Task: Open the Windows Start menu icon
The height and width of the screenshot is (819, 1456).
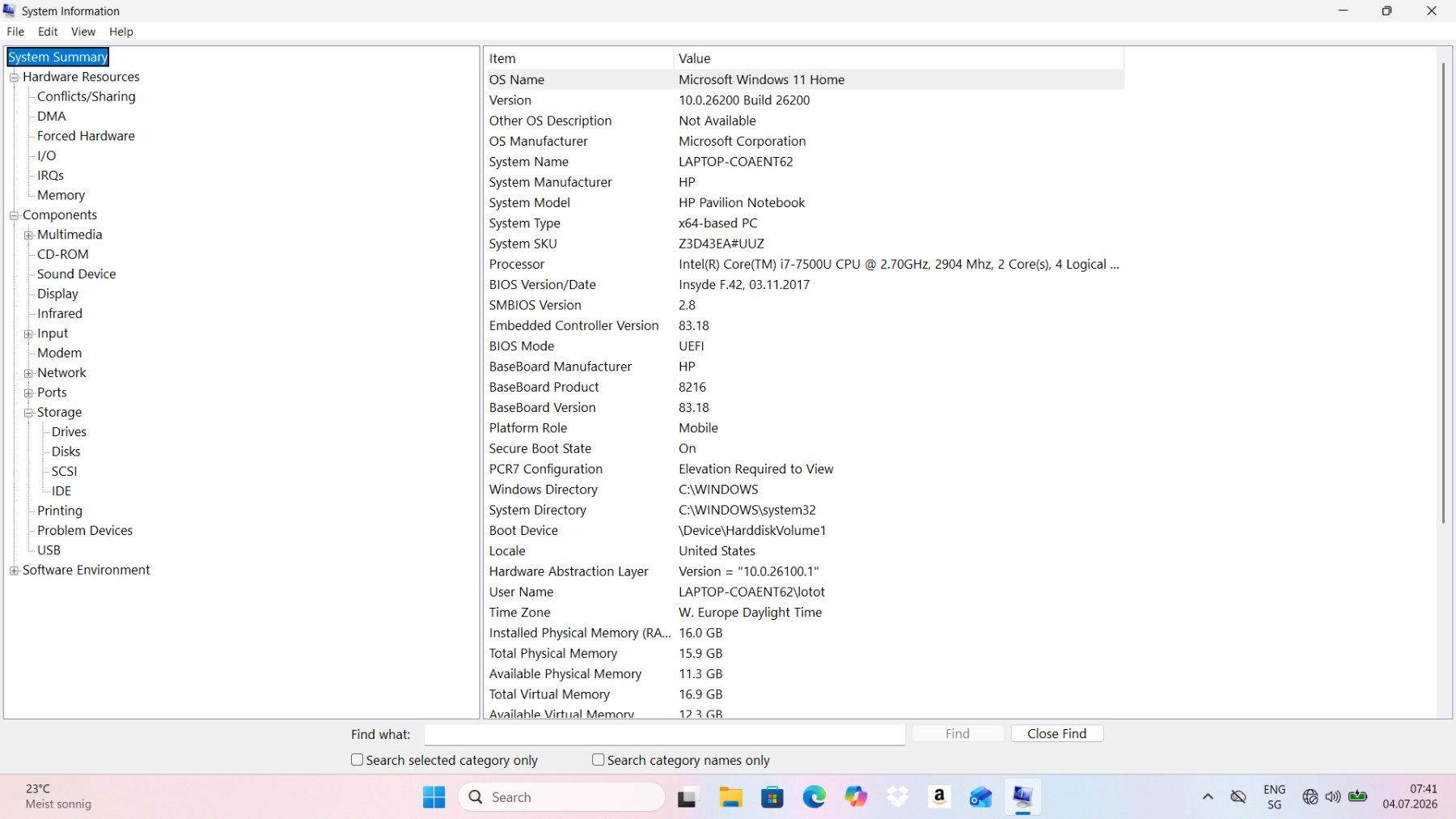Action: pos(434,797)
